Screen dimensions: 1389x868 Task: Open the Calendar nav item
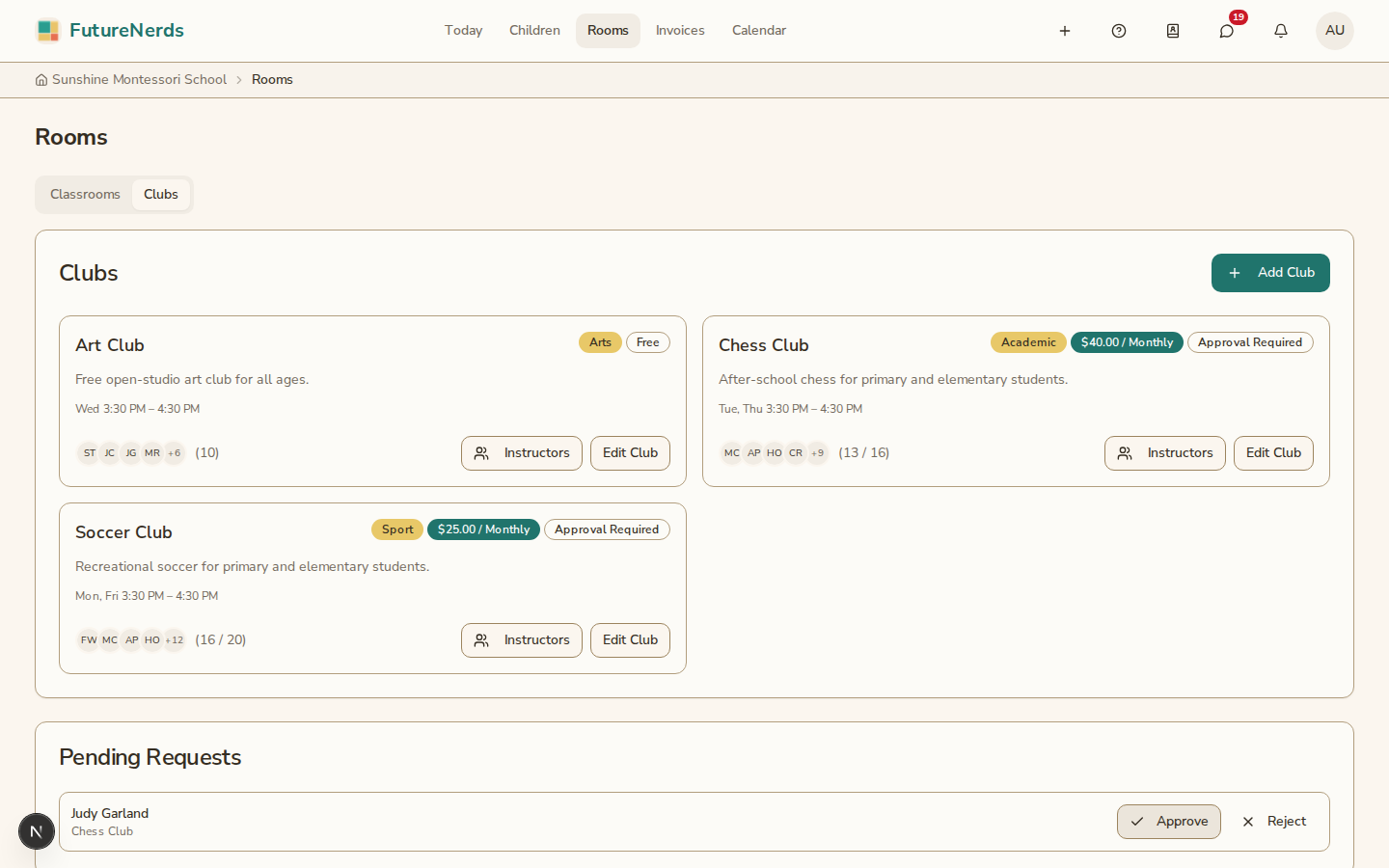[x=759, y=31]
